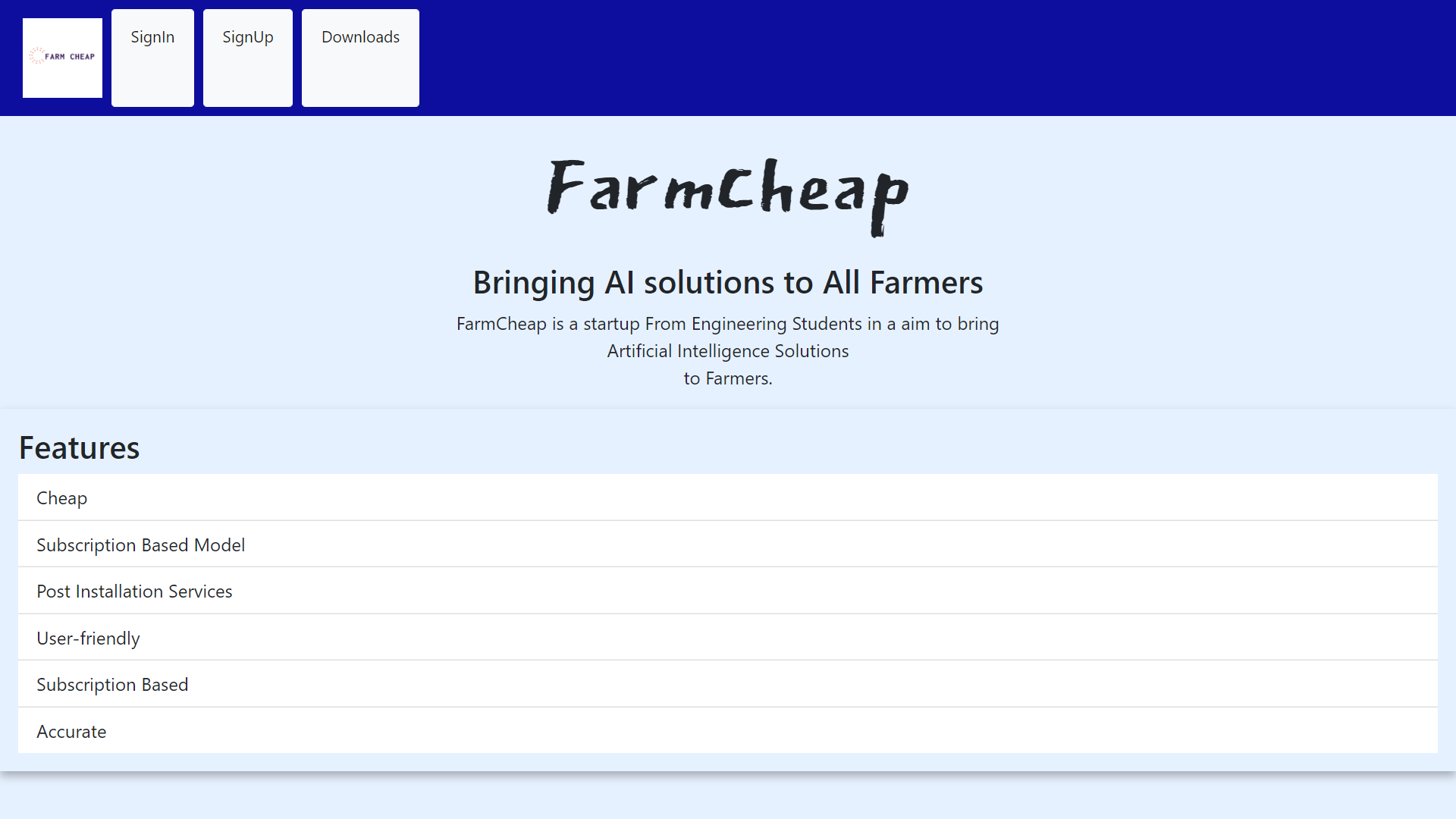Click the Accurate feature item

tap(71, 732)
